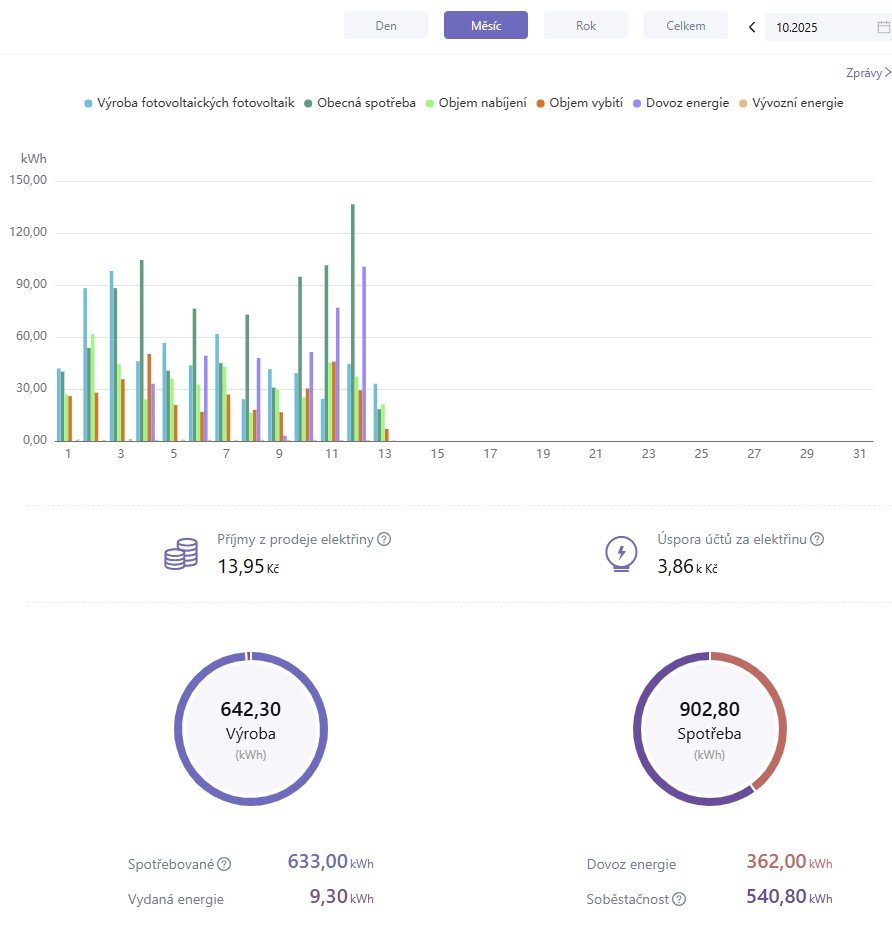Click help icon next to Příjmy z prodeje elektřiny
Viewport: 892px width, 940px height.
pyautogui.click(x=384, y=539)
